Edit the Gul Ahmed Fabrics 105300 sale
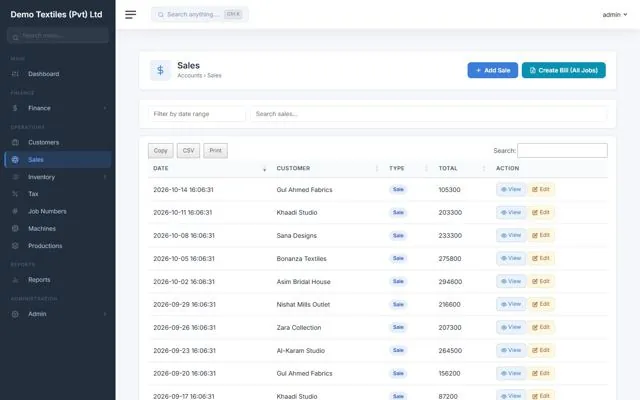Image resolution: width=640 pixels, height=400 pixels. (541, 189)
